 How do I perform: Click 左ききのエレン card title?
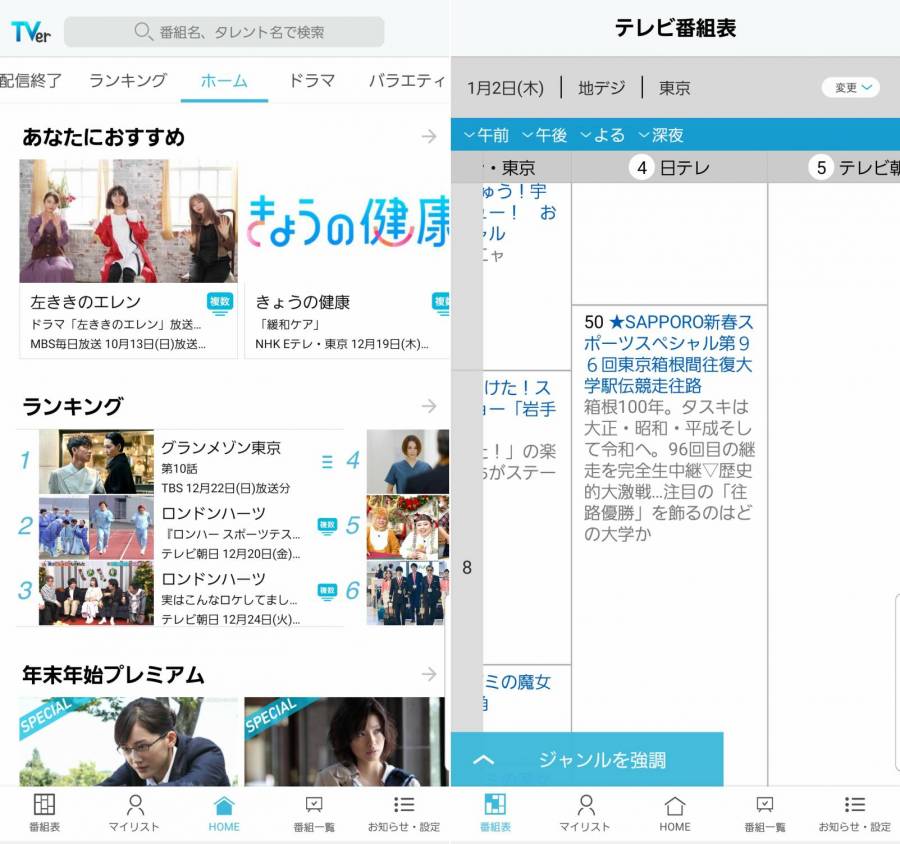pos(86,302)
